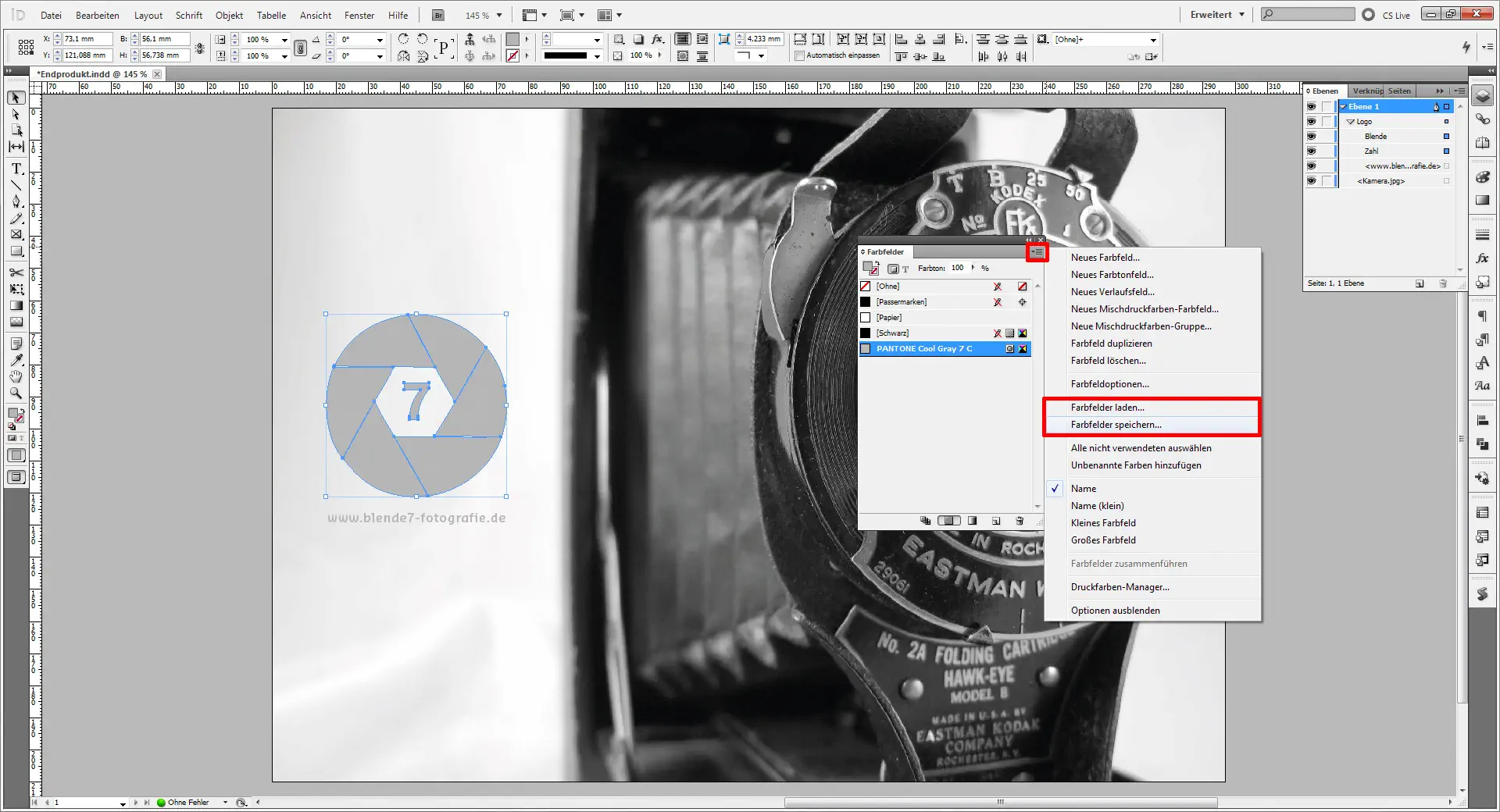Hide the Kamera.jpg layer

[1311, 180]
